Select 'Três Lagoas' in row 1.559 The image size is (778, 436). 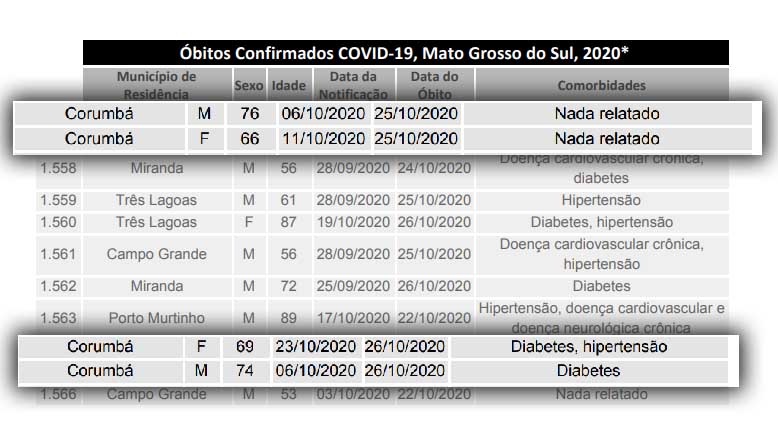tap(156, 200)
